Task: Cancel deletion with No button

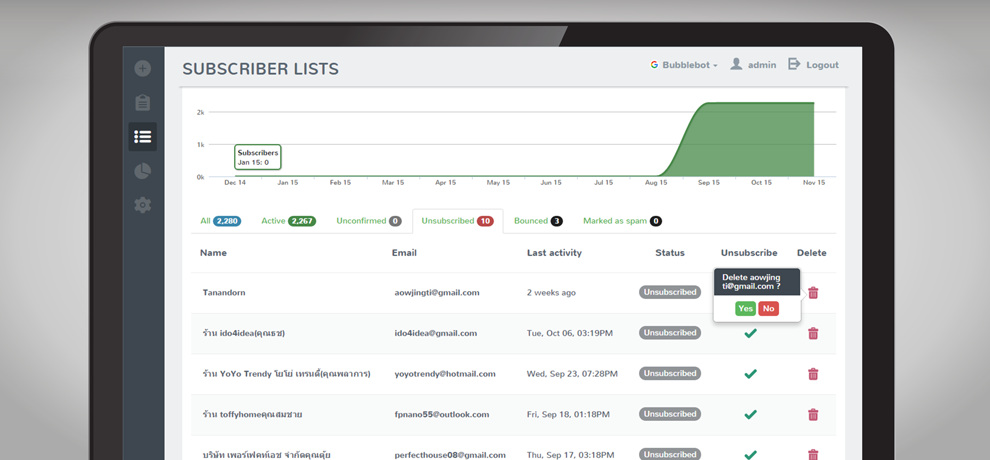Action: 768,309
